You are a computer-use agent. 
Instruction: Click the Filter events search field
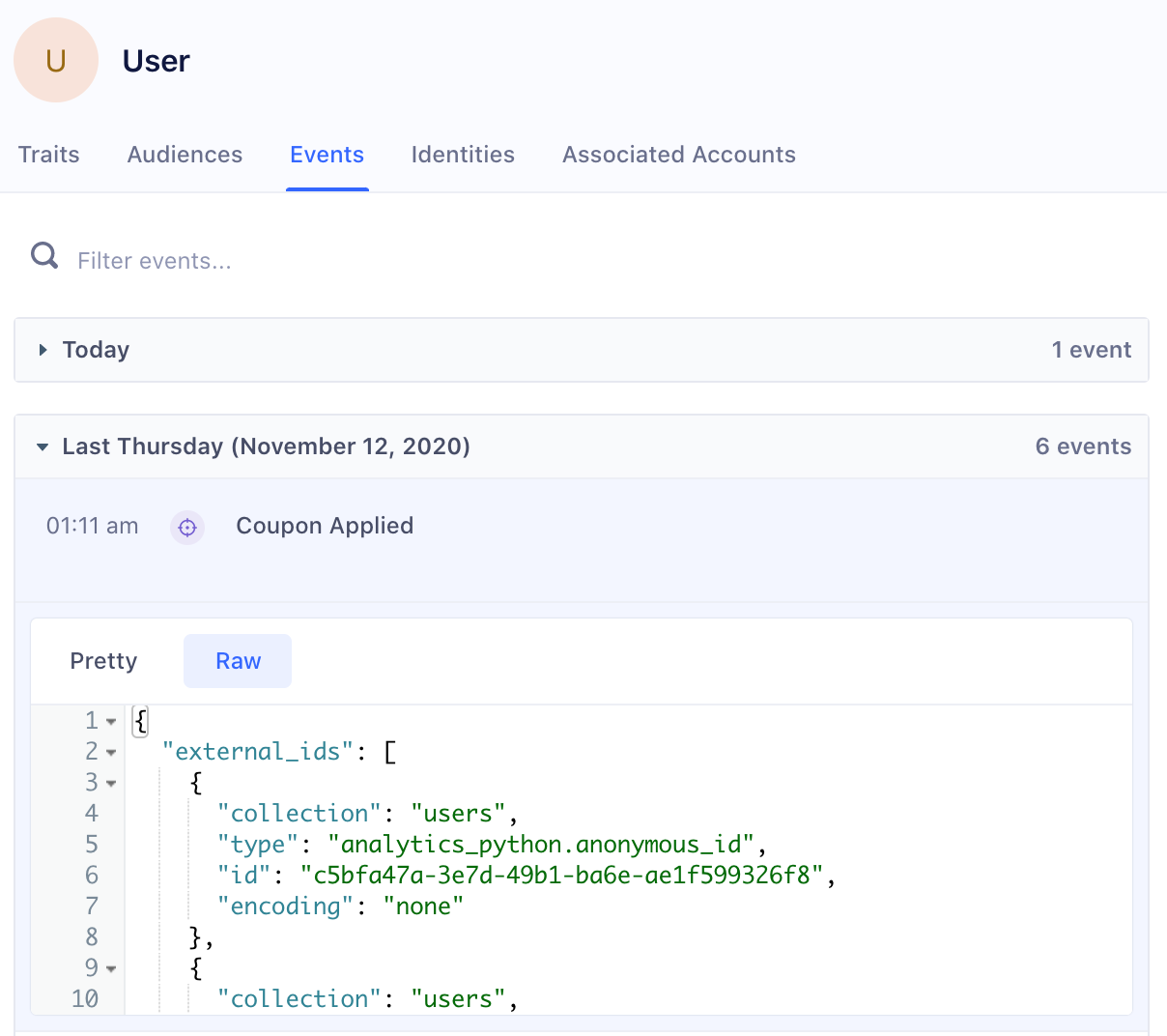(290, 260)
